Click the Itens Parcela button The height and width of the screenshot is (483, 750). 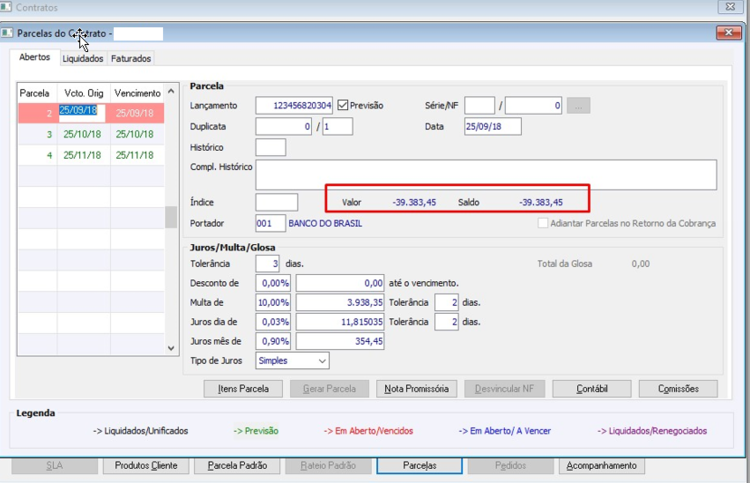click(243, 389)
